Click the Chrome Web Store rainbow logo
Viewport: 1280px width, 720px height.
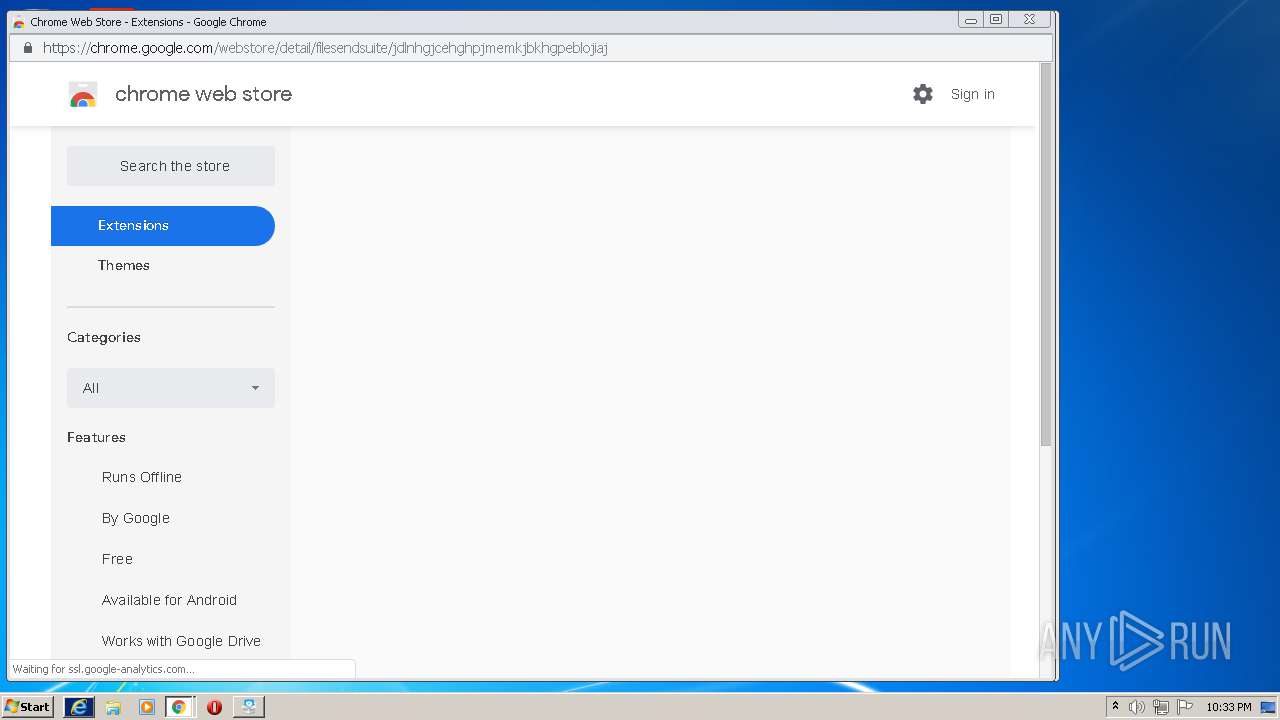pos(83,95)
